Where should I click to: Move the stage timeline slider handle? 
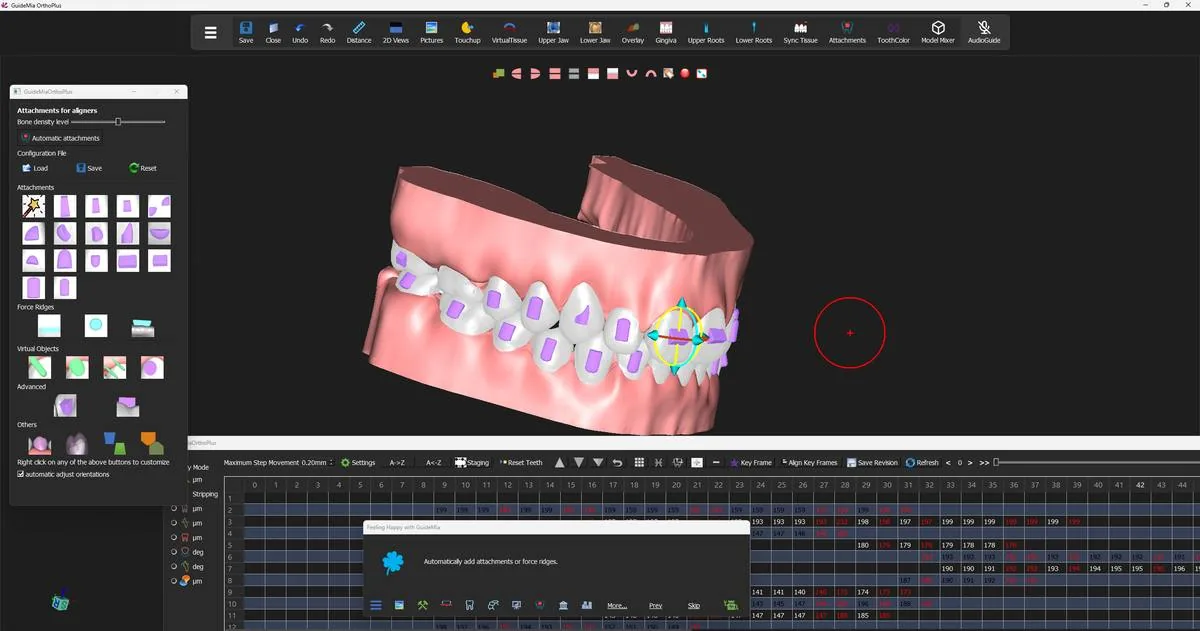(x=996, y=462)
